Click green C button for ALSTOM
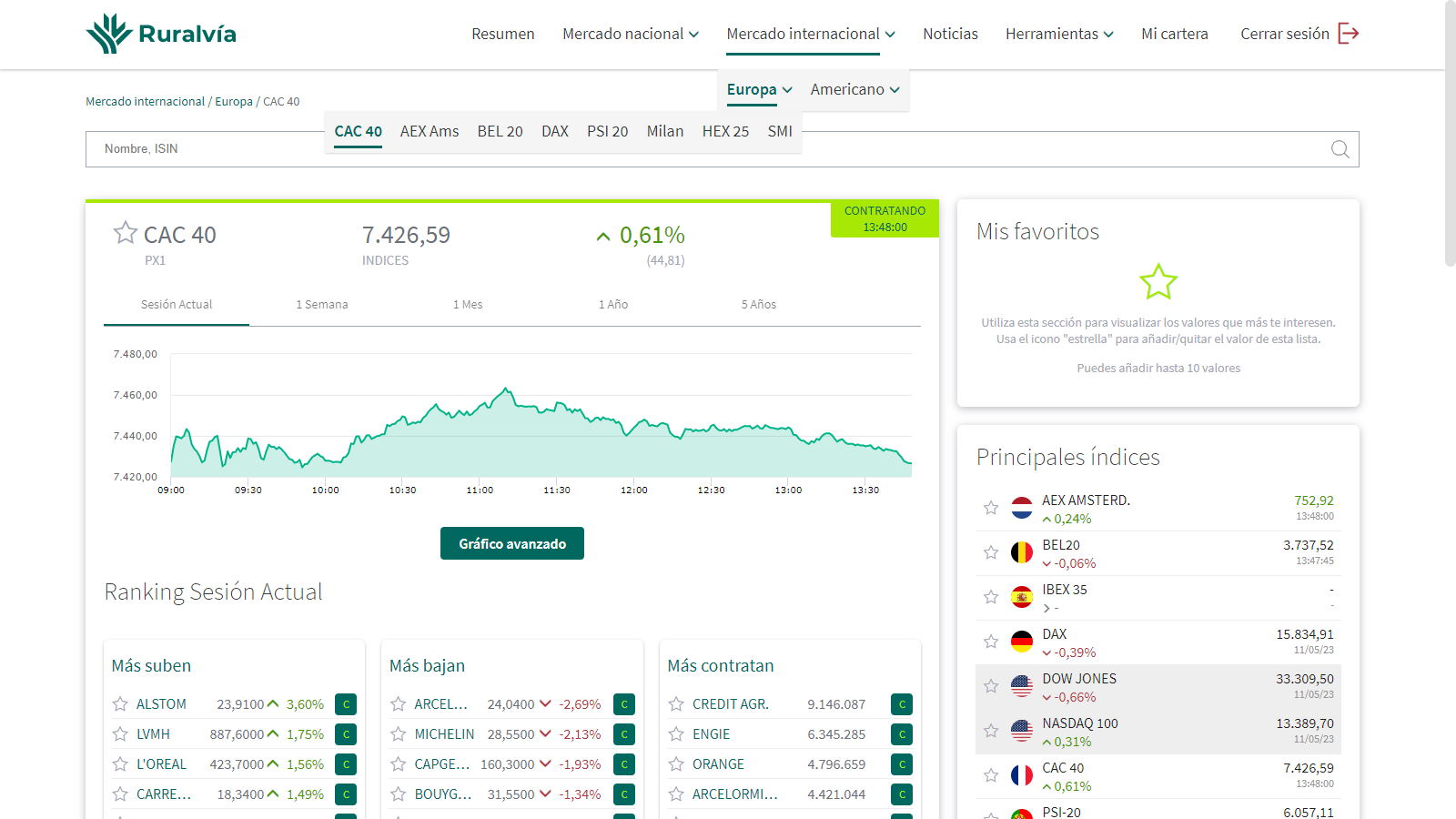 point(346,704)
